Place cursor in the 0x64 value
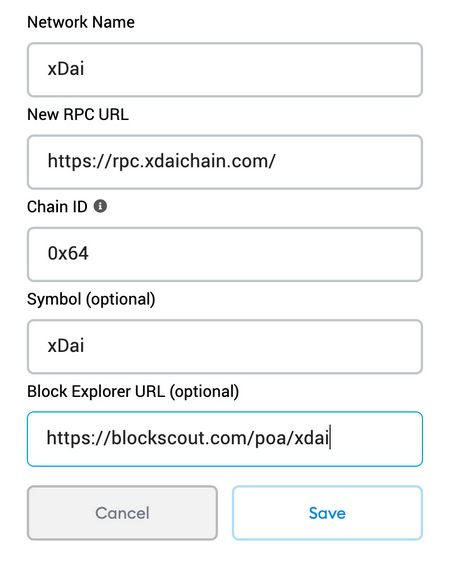 coord(68,253)
